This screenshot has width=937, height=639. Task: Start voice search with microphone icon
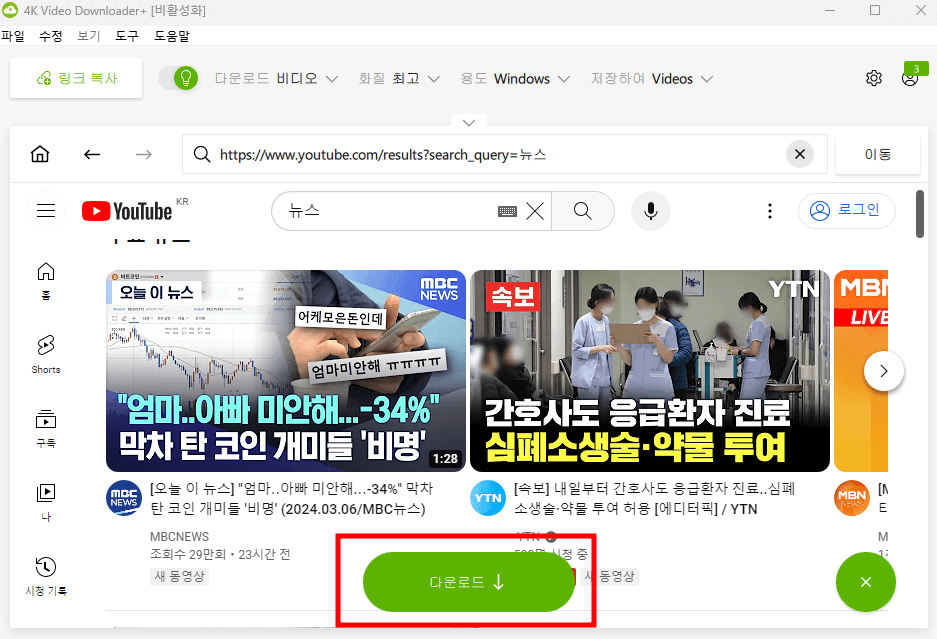(x=651, y=211)
